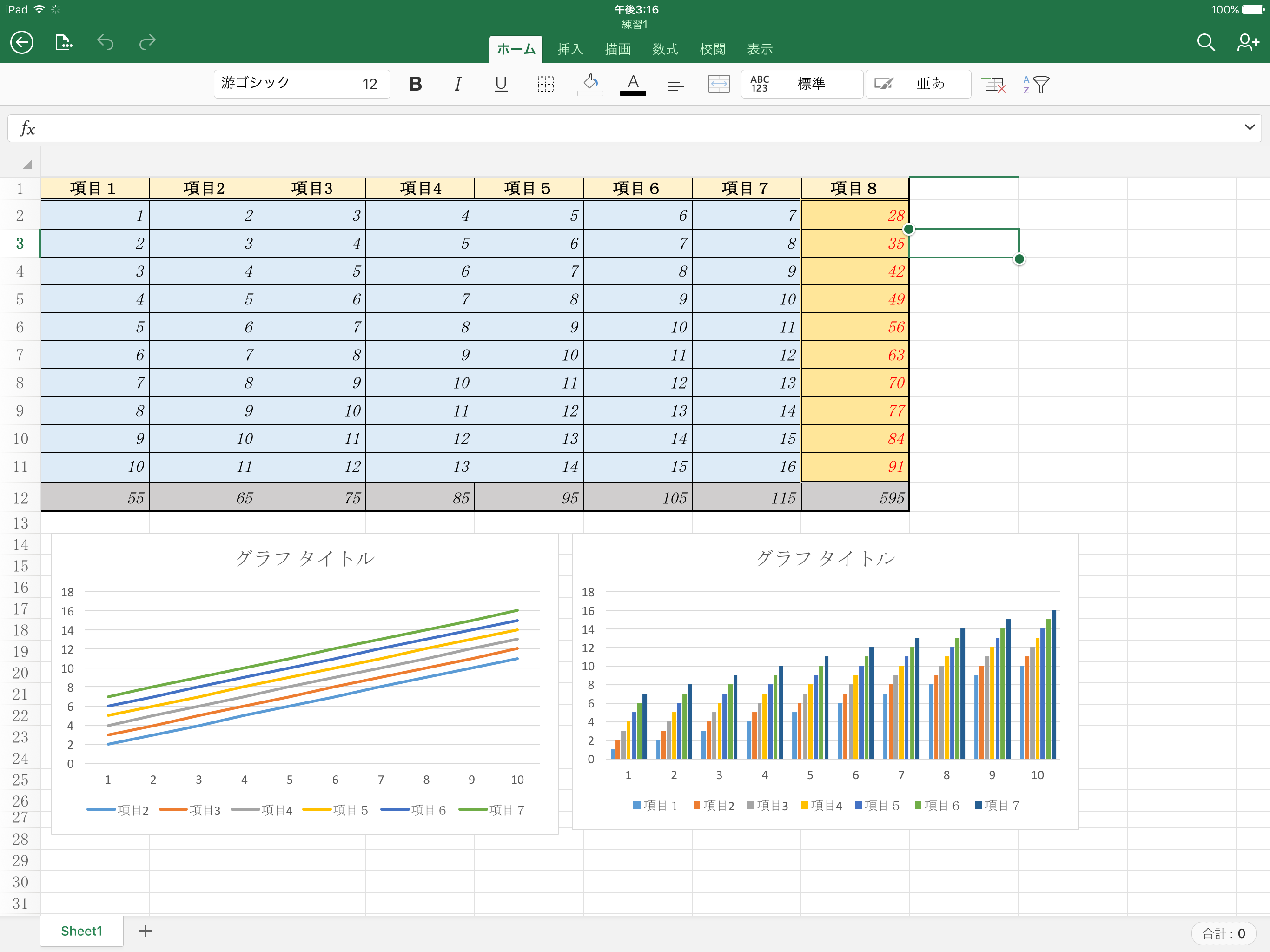Toggle underline formatting
The image size is (1270, 952).
501,85
